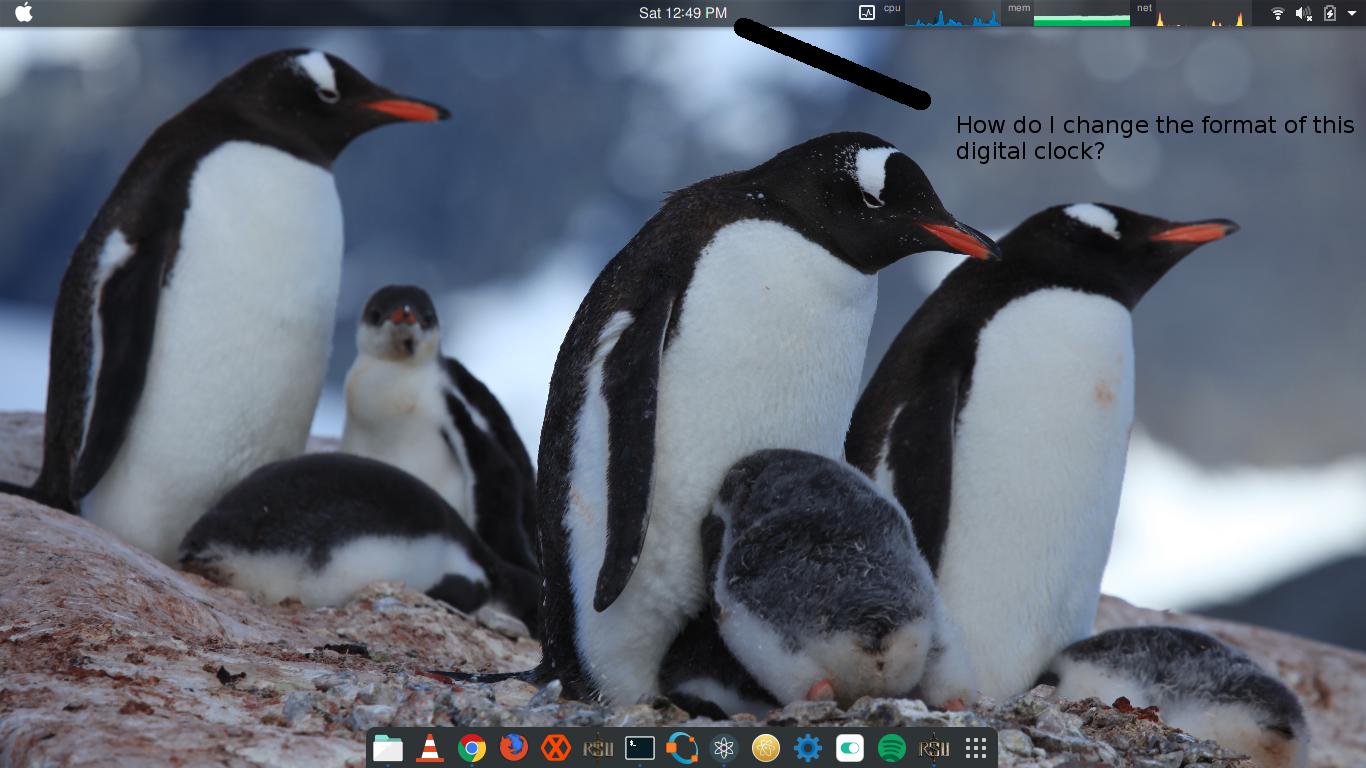This screenshot has width=1366, height=768.
Task: Open the Wi-Fi indicator in the top bar
Action: [x=1277, y=13]
